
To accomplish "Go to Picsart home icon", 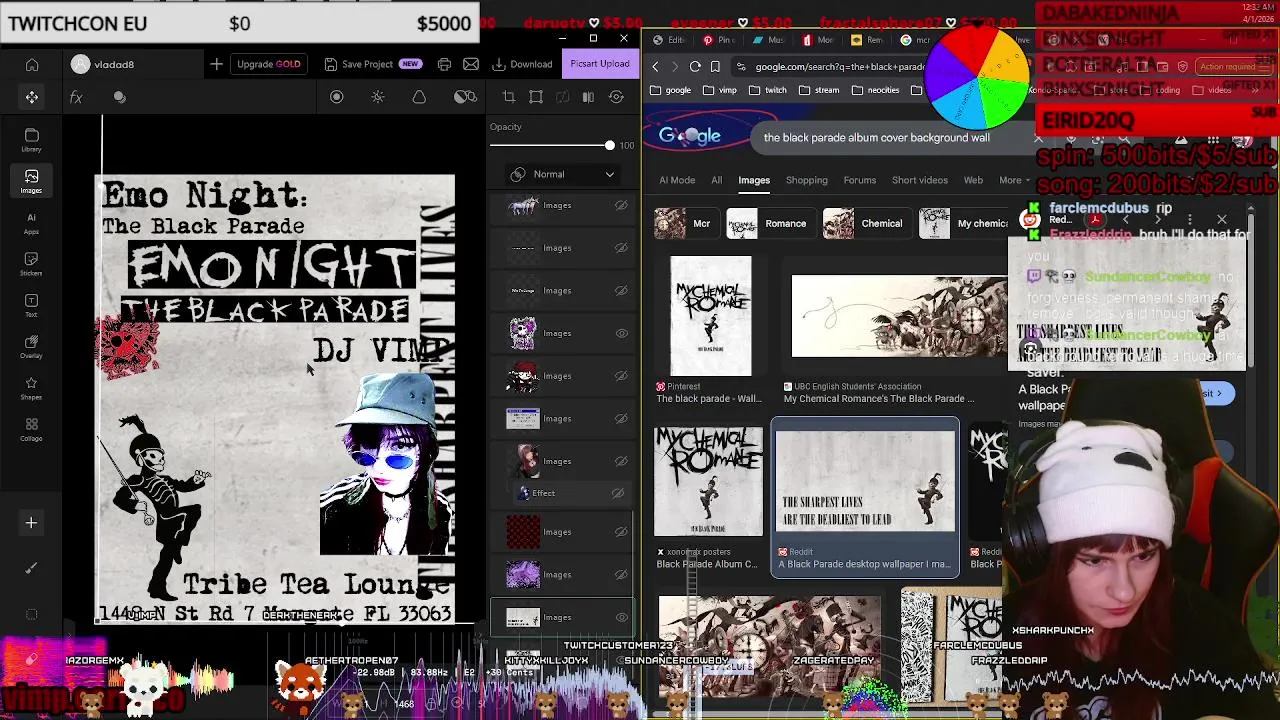I will tap(32, 64).
